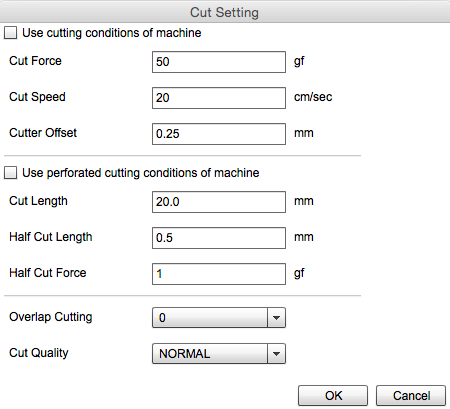Screen dimensions: 450x409
Task: Select the Cut Speed value field
Action: coord(219,98)
